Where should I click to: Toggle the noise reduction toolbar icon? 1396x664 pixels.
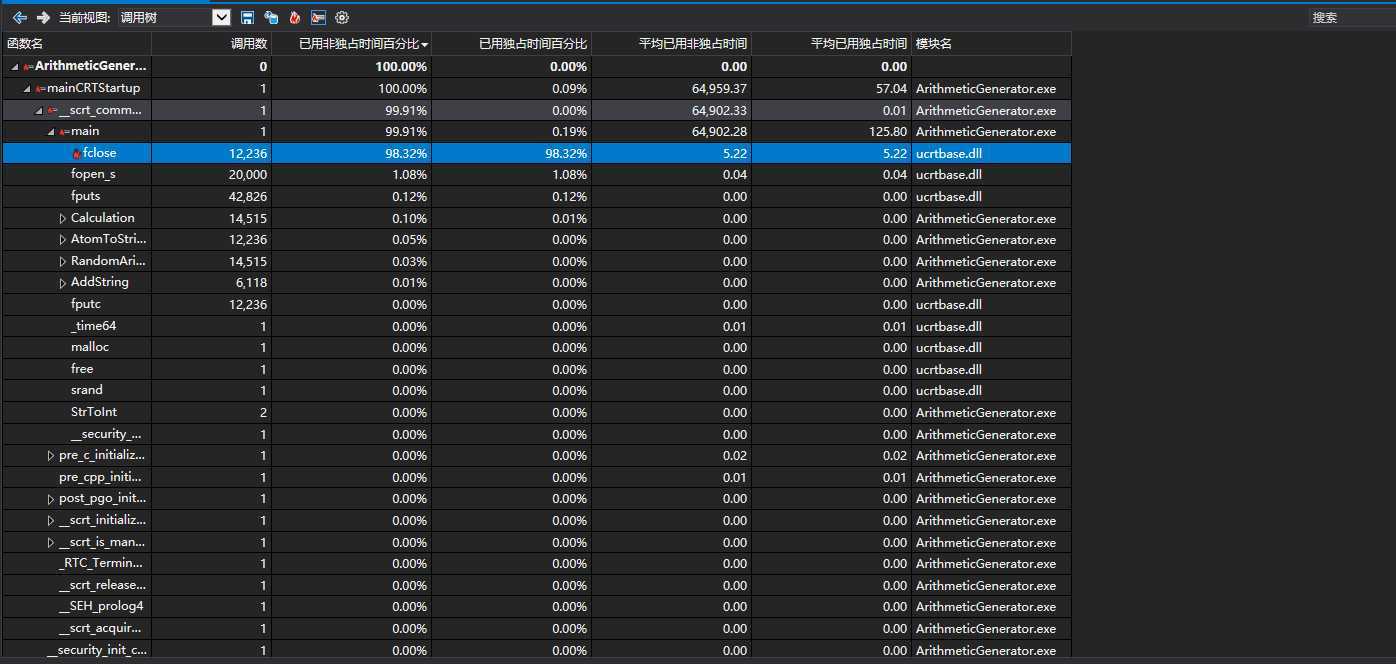[318, 17]
